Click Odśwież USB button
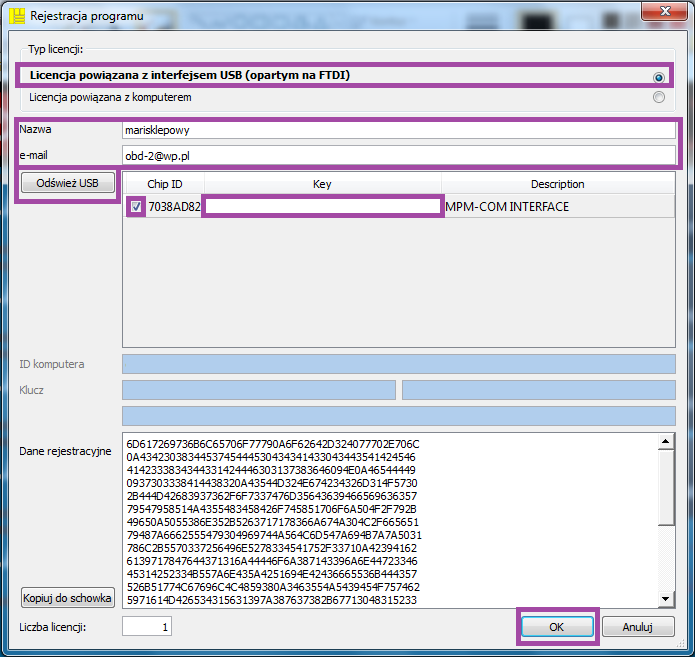696x657 pixels. [67, 183]
